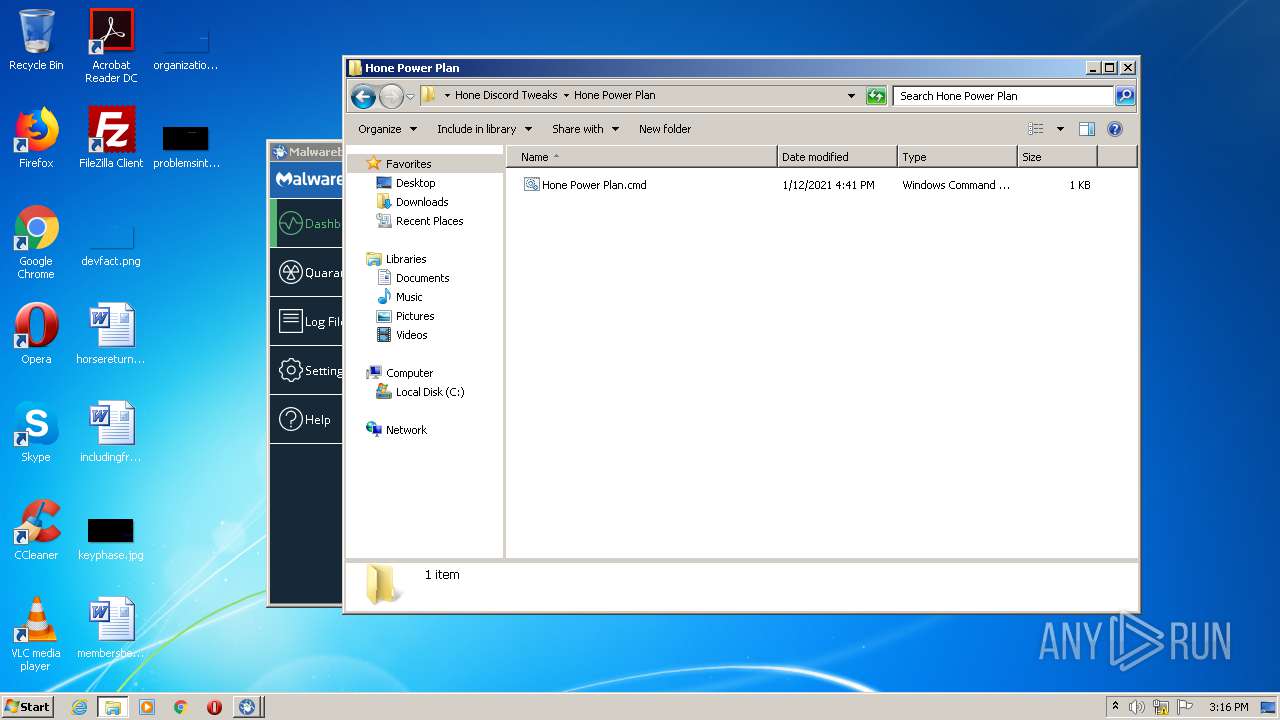Screen dimensions: 1280x720
Task: Open Malwarebytes Log Files tab
Action: point(306,322)
